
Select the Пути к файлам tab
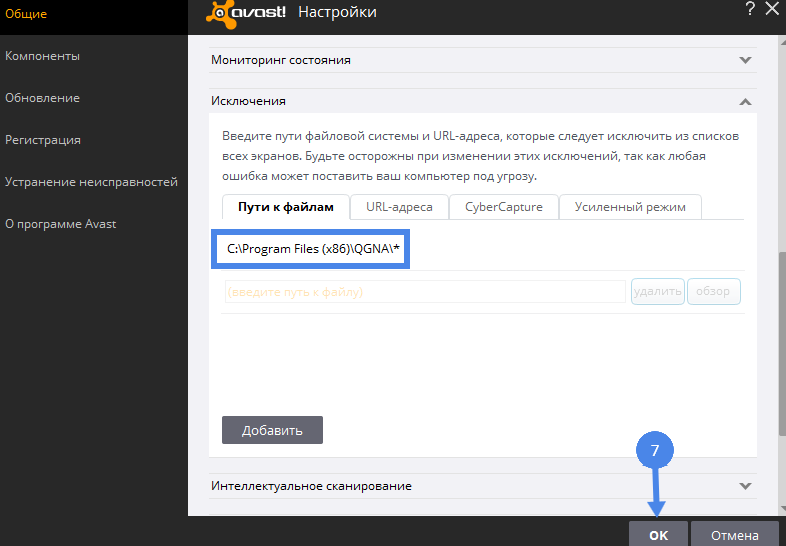point(286,207)
